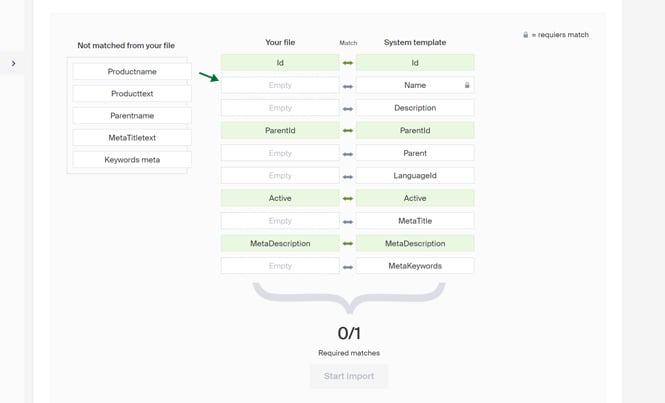Image resolution: width=665 pixels, height=403 pixels.
Task: Click the green match arrow for ParentId
Action: pos(348,131)
